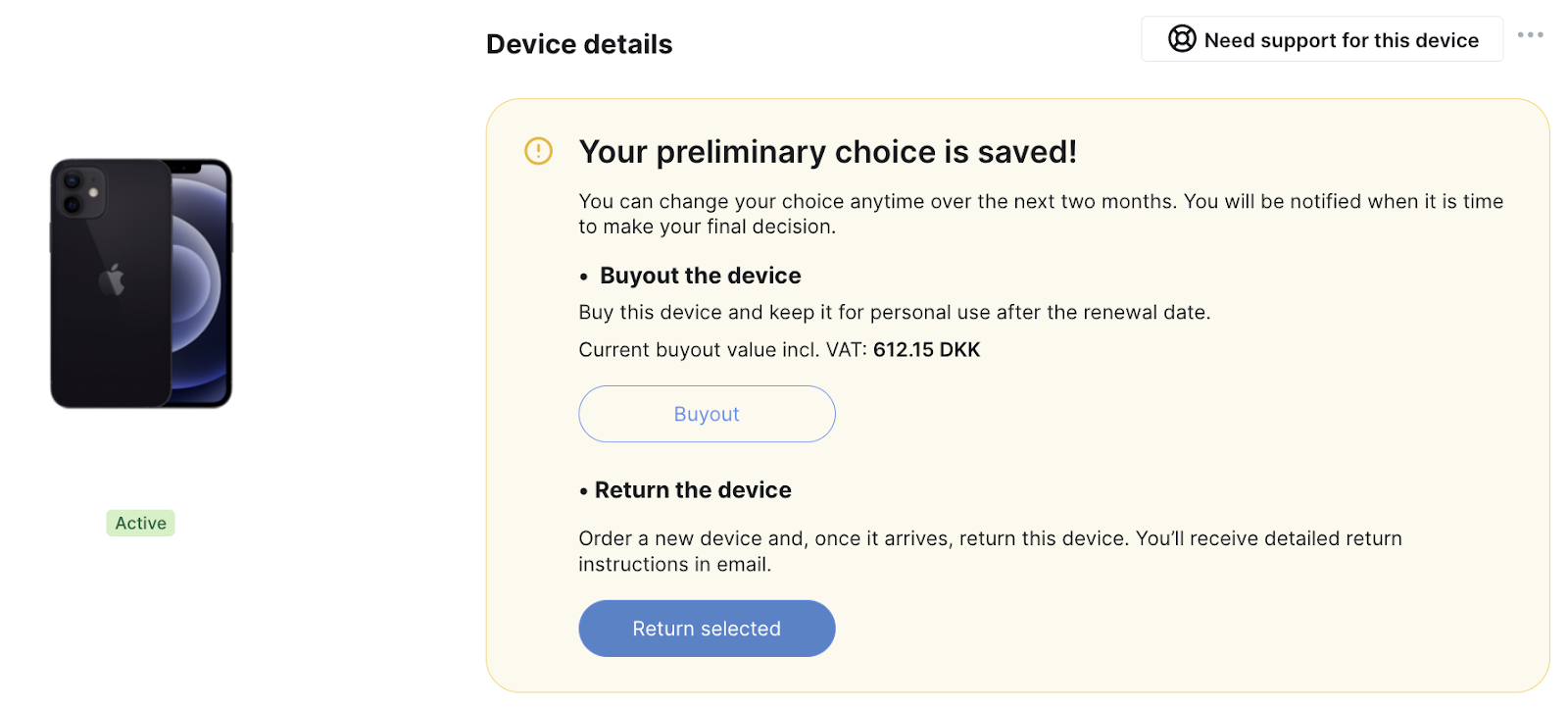
Task: Click the Current buyout value incl. VAT label
Action: click(723, 350)
